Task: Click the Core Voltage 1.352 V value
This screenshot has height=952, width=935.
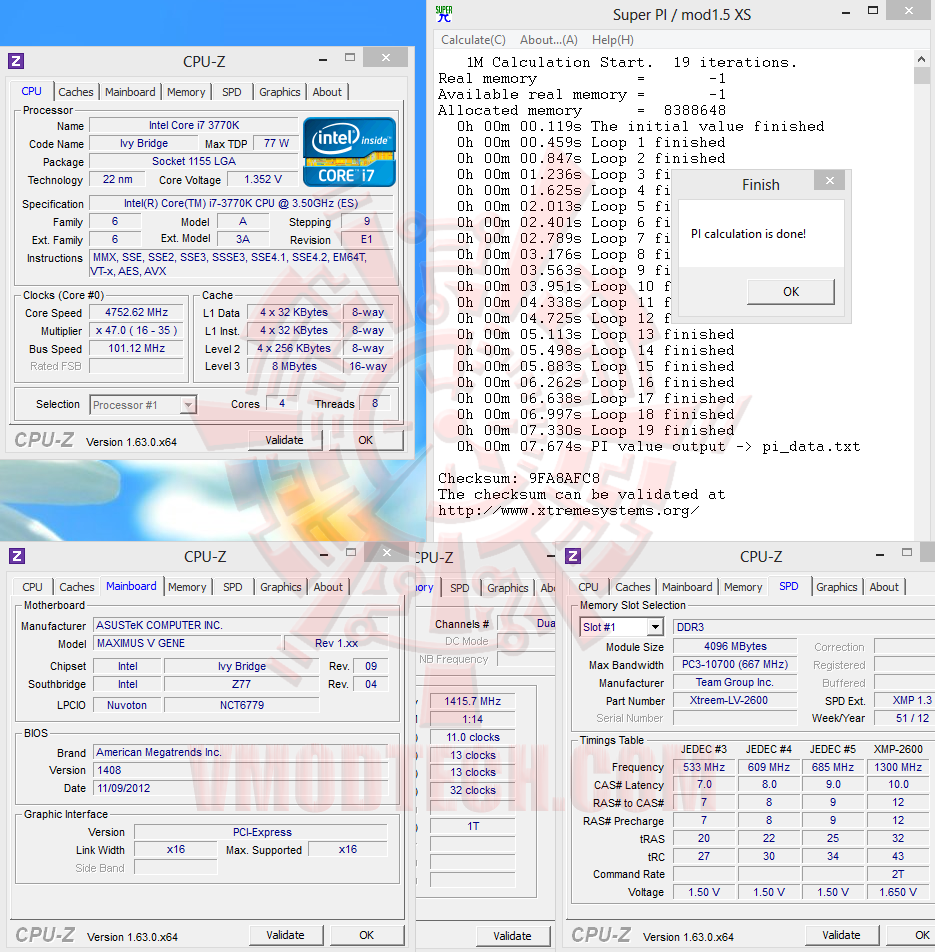Action: (263, 179)
